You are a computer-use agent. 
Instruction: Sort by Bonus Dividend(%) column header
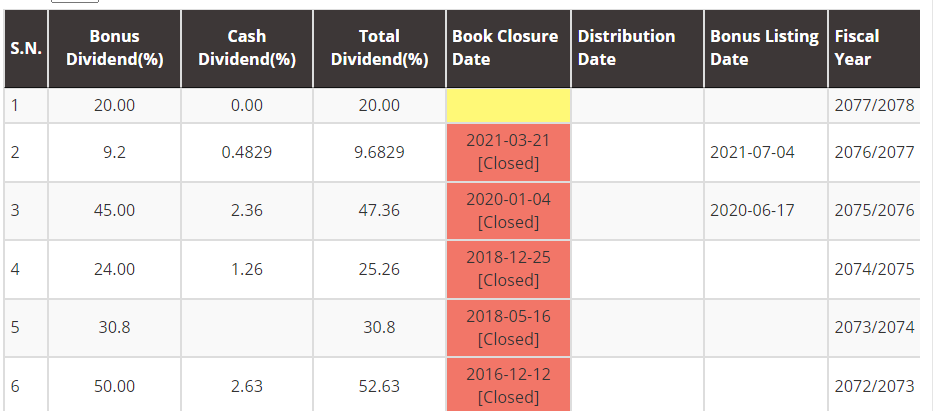pyautogui.click(x=114, y=48)
